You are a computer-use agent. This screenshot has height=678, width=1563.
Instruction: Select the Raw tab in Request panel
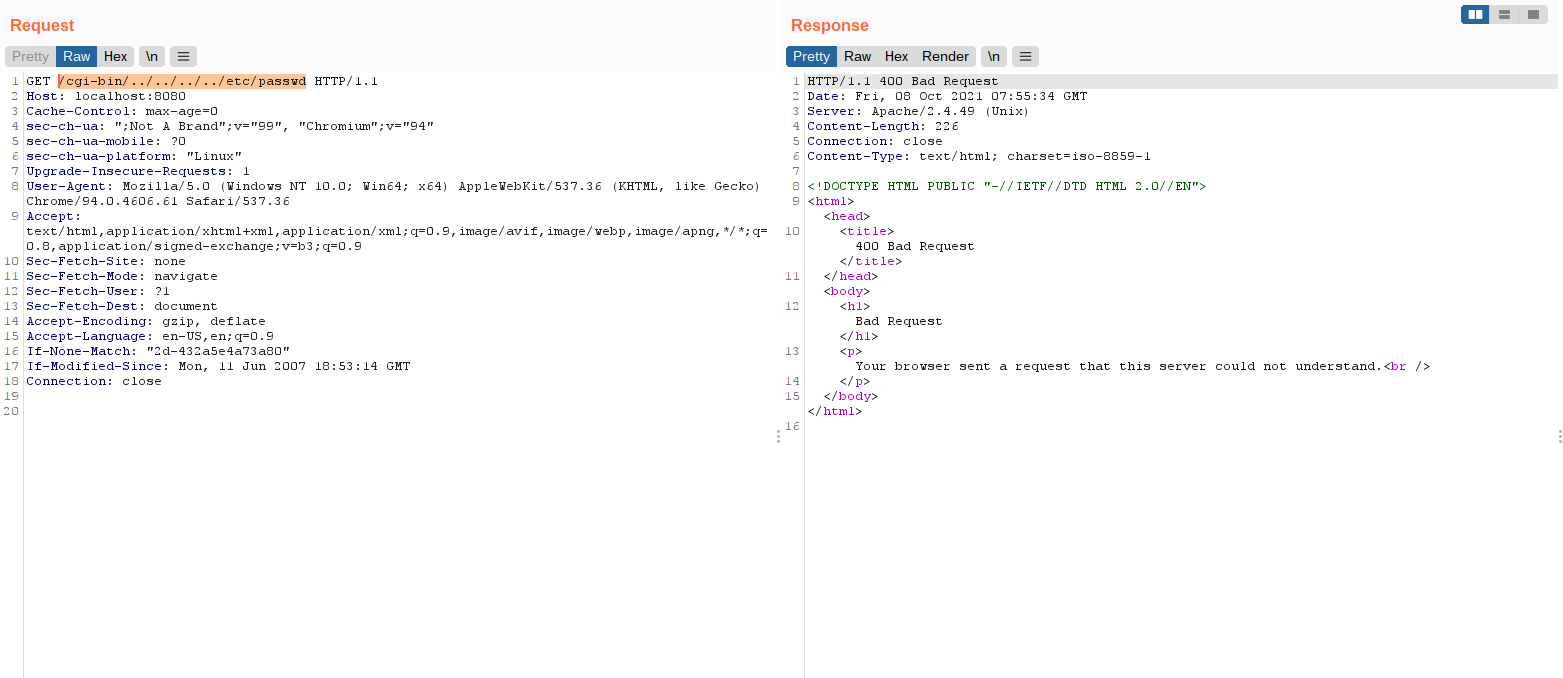point(77,56)
